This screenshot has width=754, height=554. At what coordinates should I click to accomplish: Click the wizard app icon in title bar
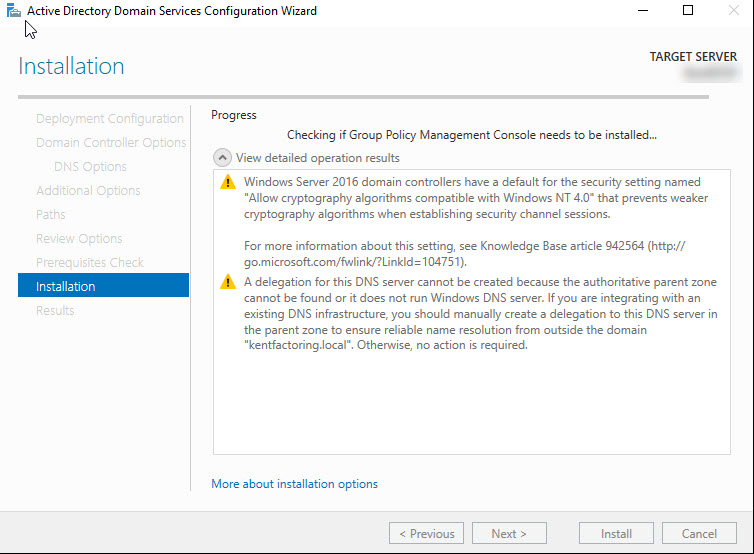13,11
